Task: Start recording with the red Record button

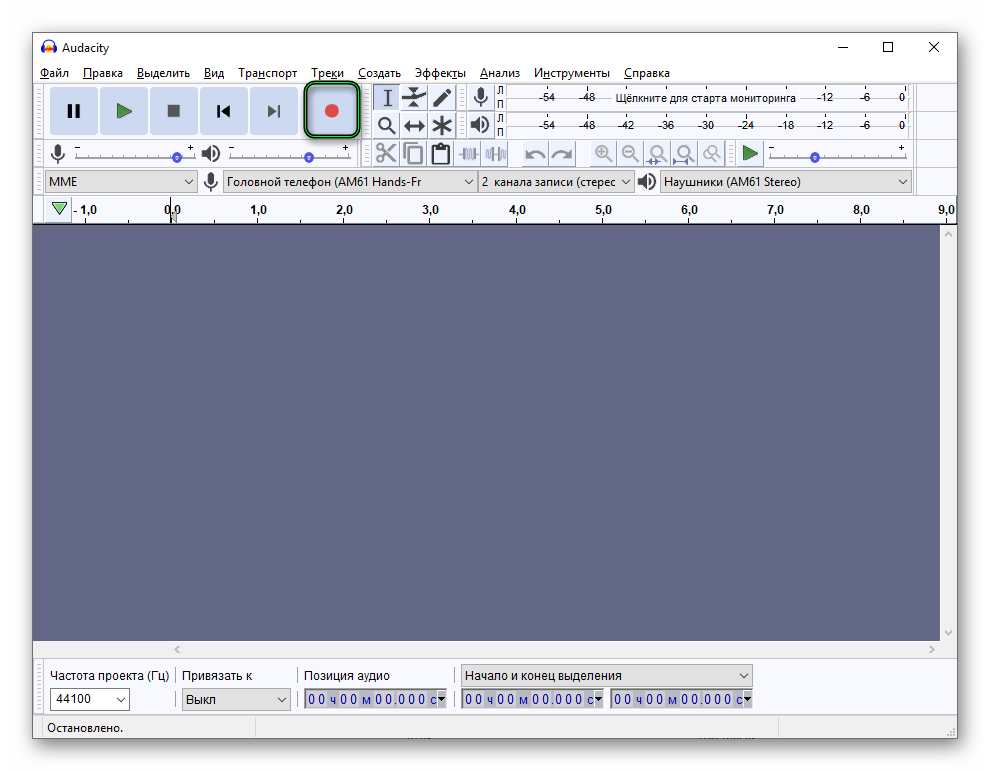Action: click(x=332, y=111)
